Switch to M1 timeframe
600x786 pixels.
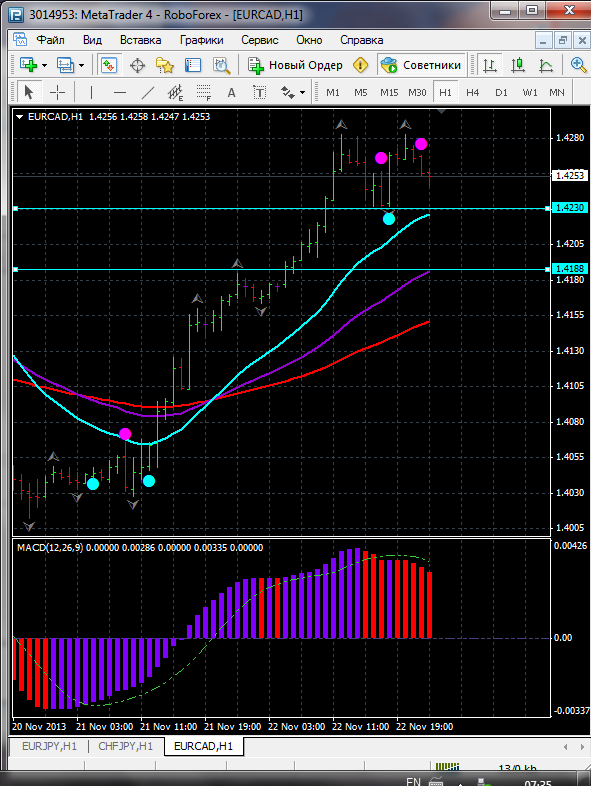[332, 92]
